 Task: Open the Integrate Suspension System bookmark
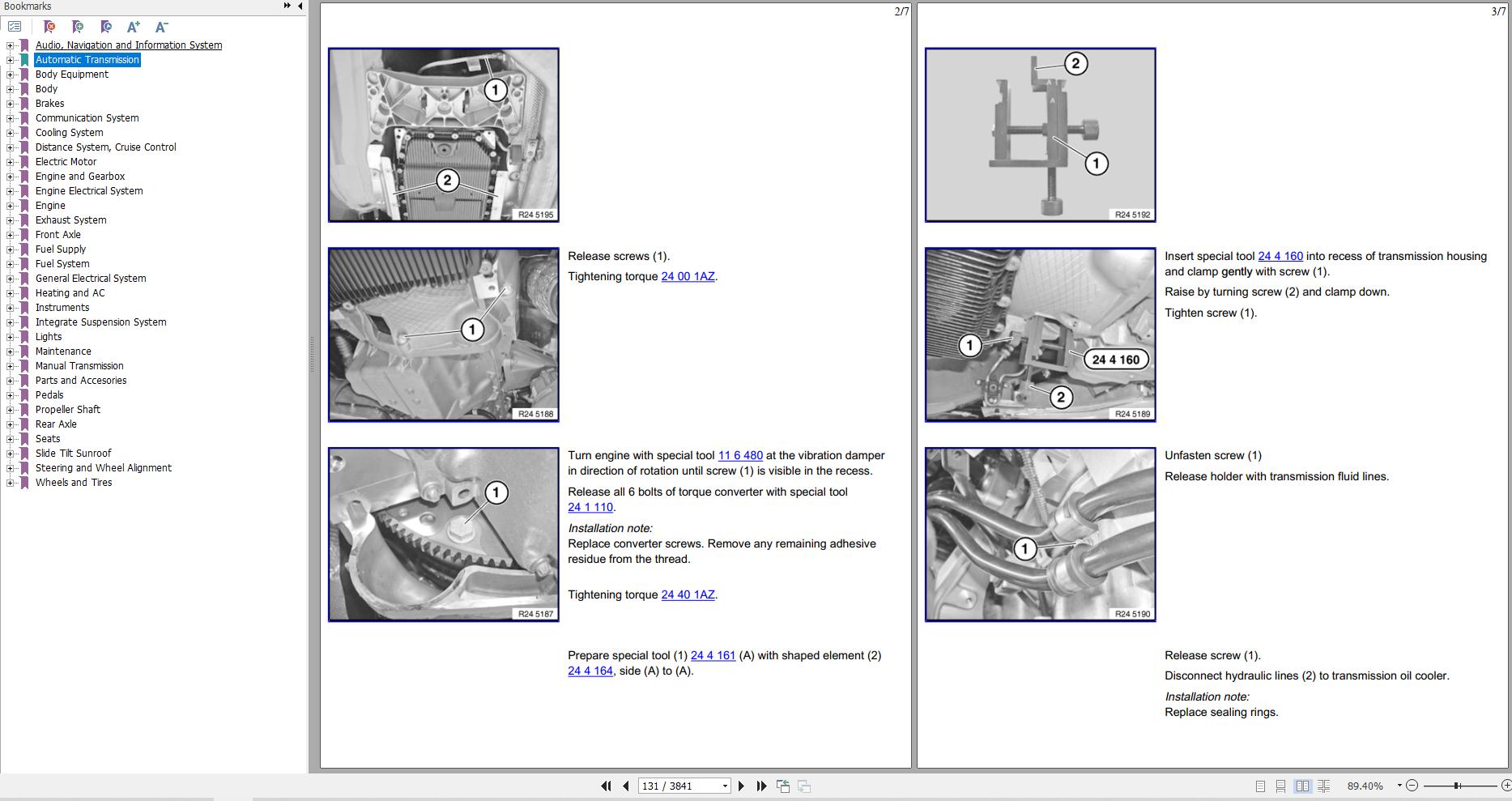(100, 322)
